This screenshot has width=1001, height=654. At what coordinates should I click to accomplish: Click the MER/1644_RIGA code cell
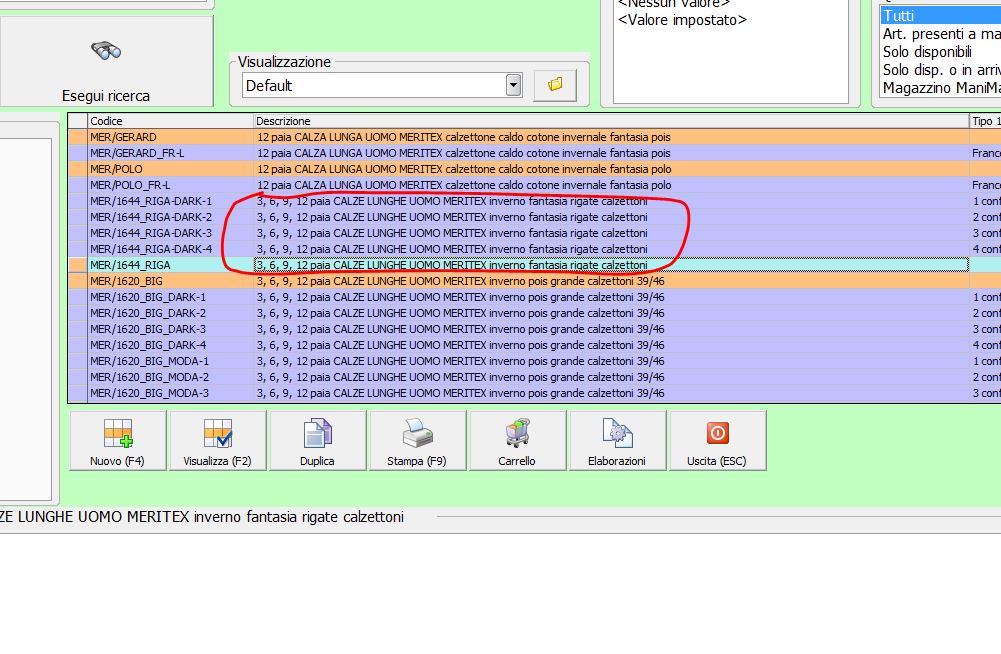pyautogui.click(x=170, y=265)
